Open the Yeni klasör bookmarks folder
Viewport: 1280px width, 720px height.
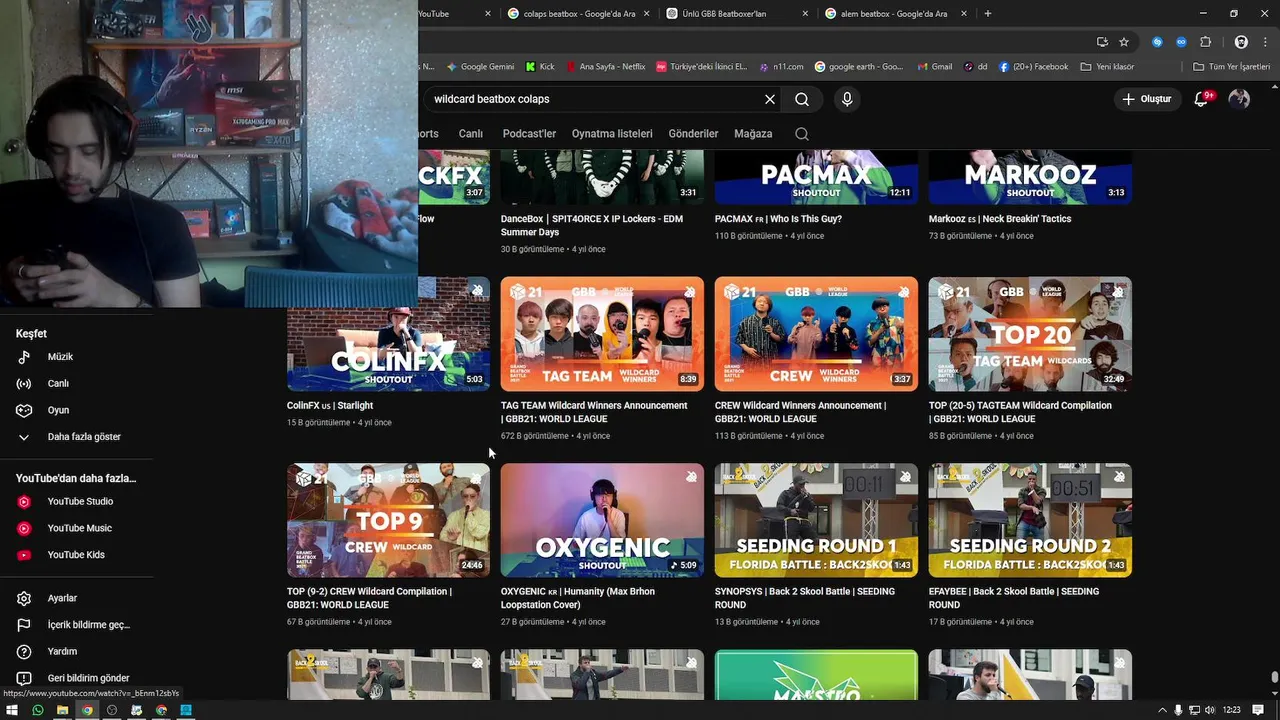click(1107, 67)
